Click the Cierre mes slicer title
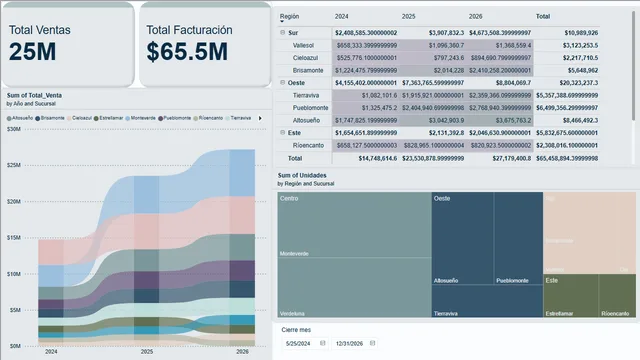The image size is (640, 360). tap(296, 330)
